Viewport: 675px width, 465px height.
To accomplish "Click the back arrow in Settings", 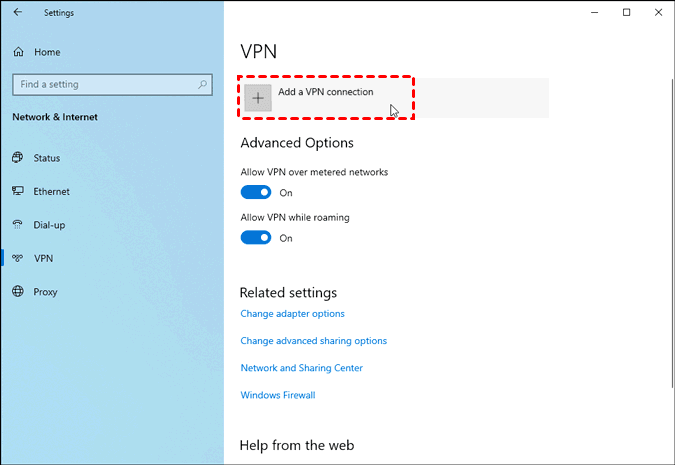I will [17, 13].
